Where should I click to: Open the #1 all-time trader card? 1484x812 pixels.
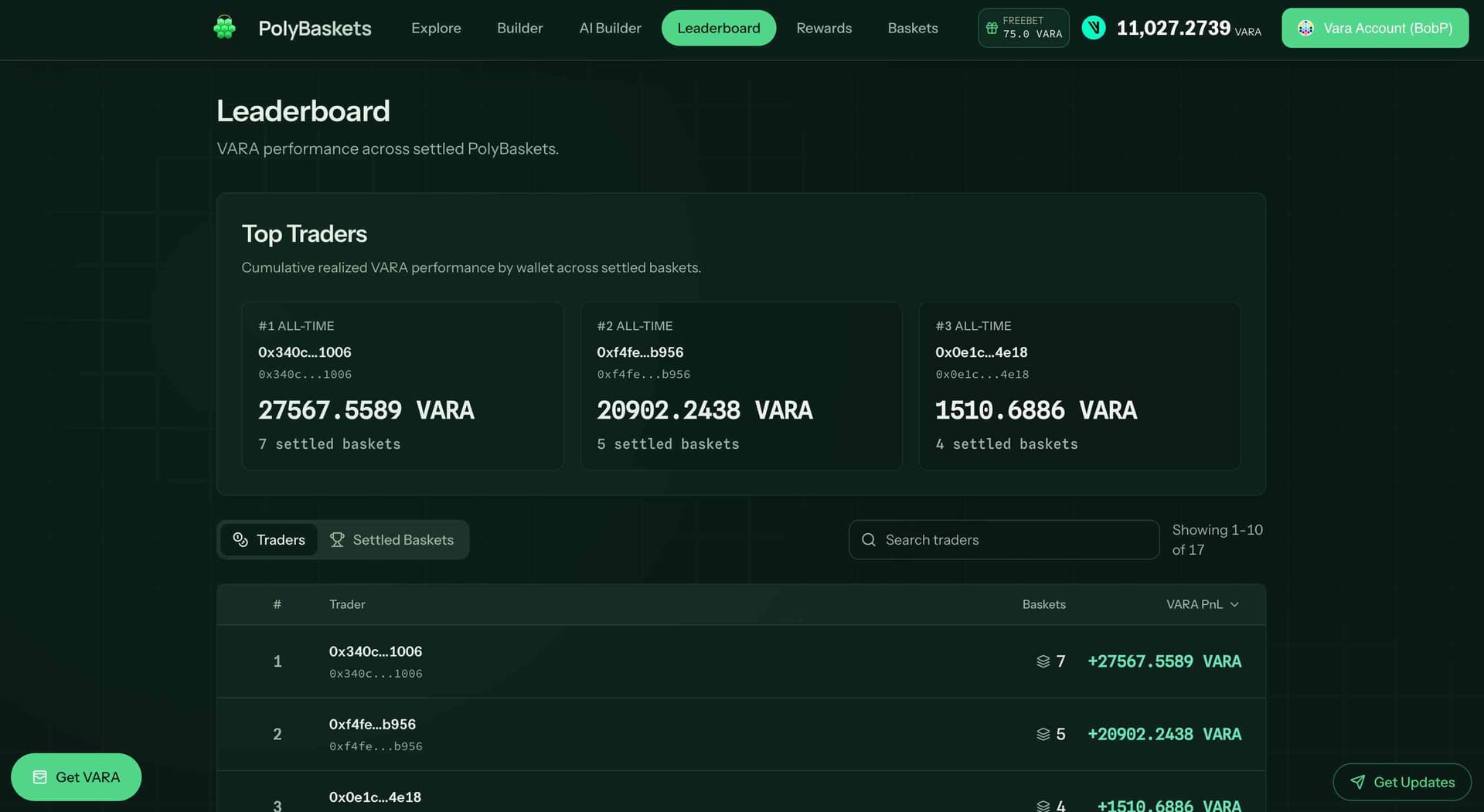click(x=403, y=386)
